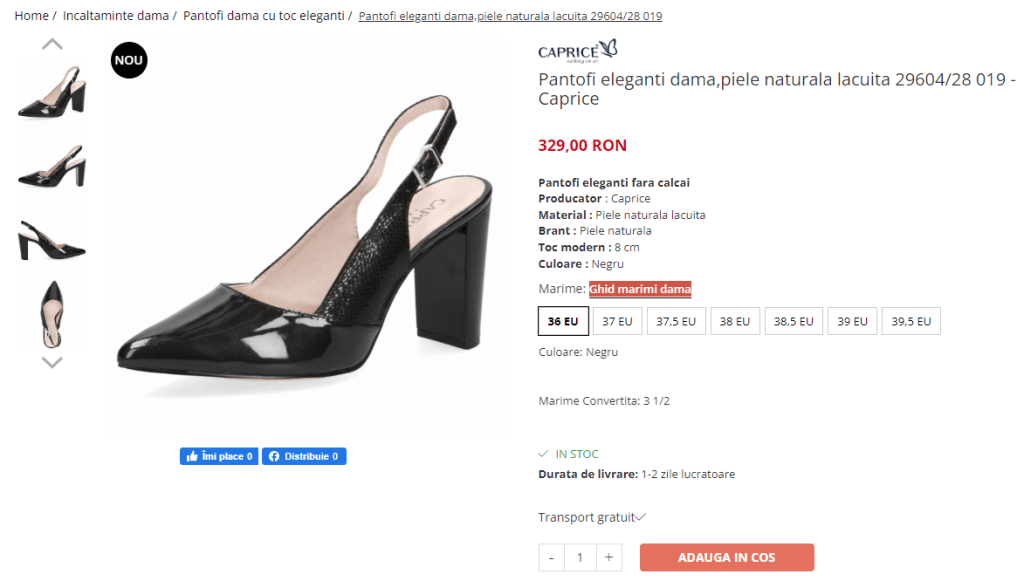Select size 36 EU
The image size is (1024, 581).
(563, 321)
